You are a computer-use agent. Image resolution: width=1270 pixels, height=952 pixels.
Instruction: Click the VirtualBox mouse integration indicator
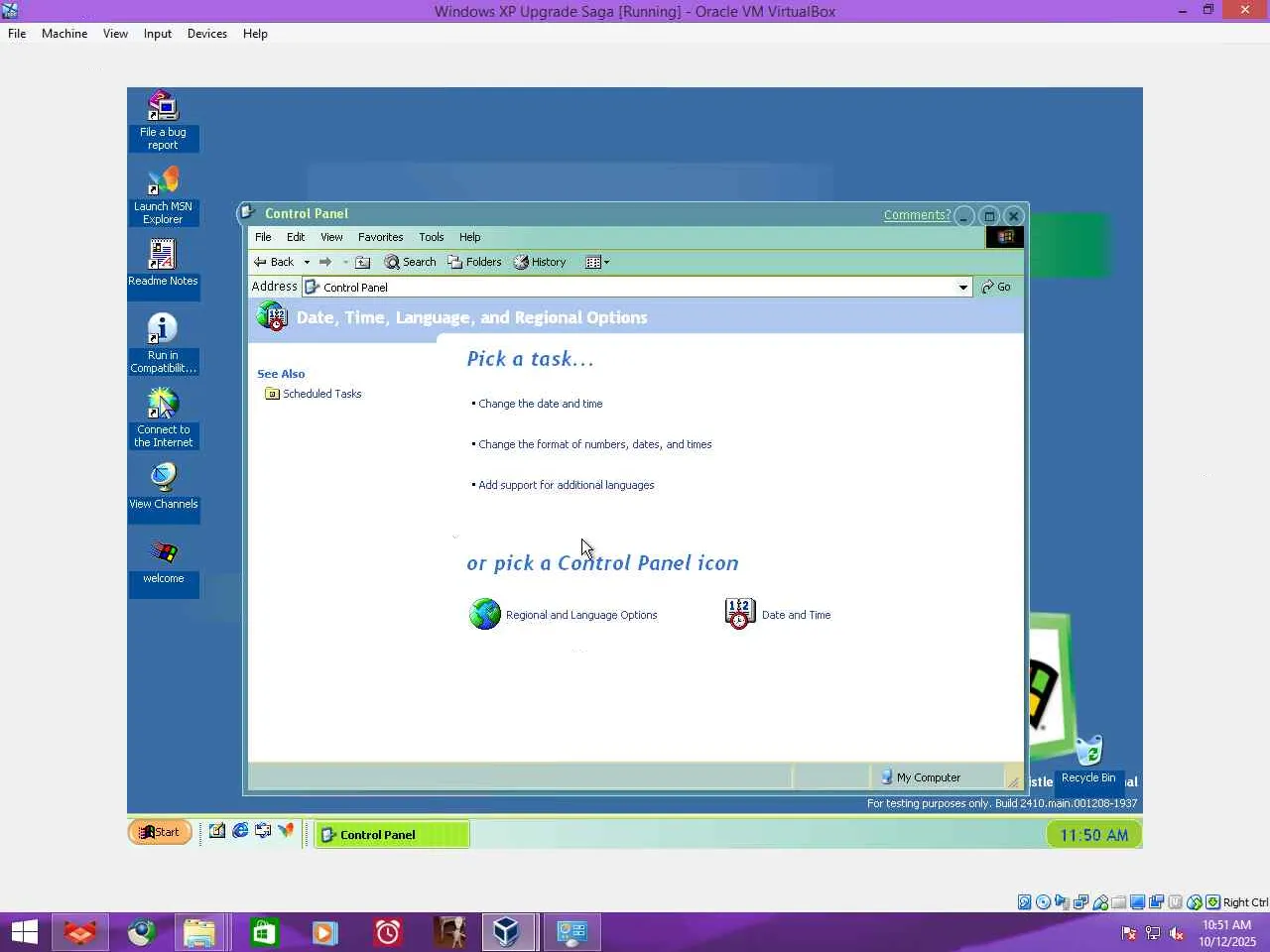pos(1195,902)
